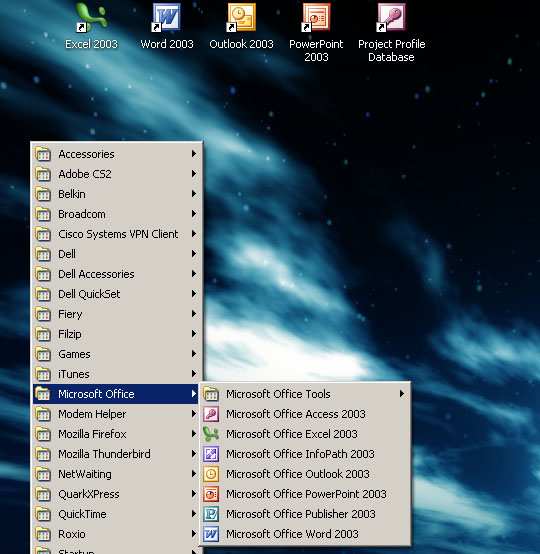Click the Publisher 2003 teal icon in submenu
540x554 pixels.
click(x=211, y=514)
